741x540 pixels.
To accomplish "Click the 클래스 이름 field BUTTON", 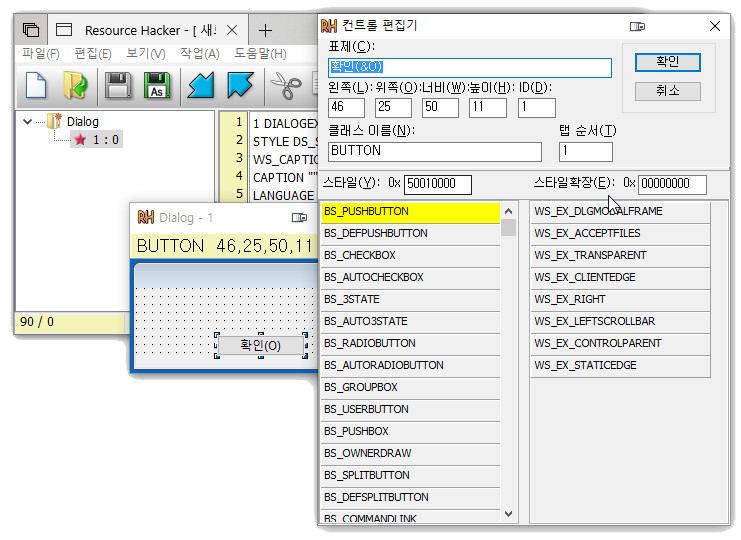I will (x=435, y=151).
